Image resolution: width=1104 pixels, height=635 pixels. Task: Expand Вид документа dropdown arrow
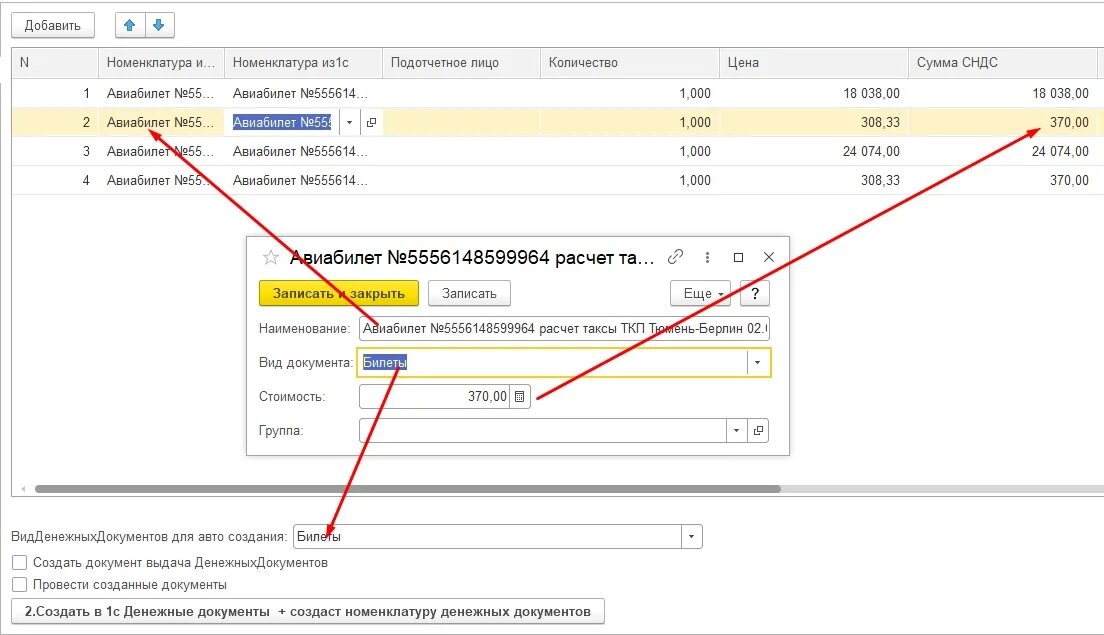(758, 363)
